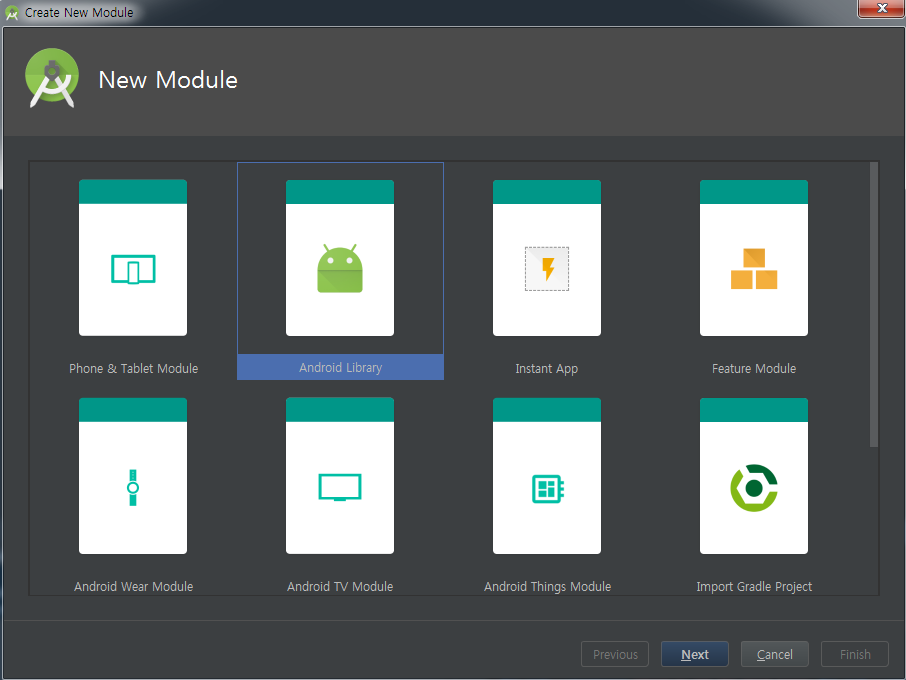Click the yellow blocks Feature Module graphic

pos(753,268)
